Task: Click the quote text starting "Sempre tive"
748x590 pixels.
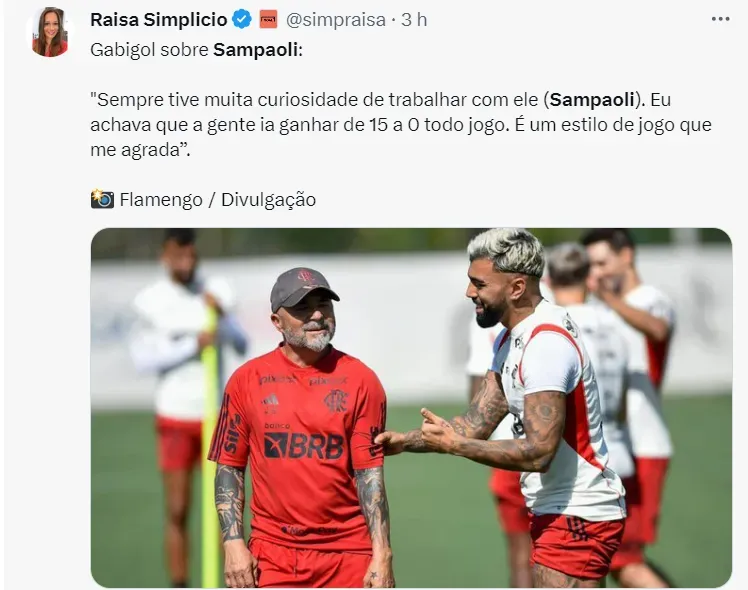Action: tap(401, 124)
